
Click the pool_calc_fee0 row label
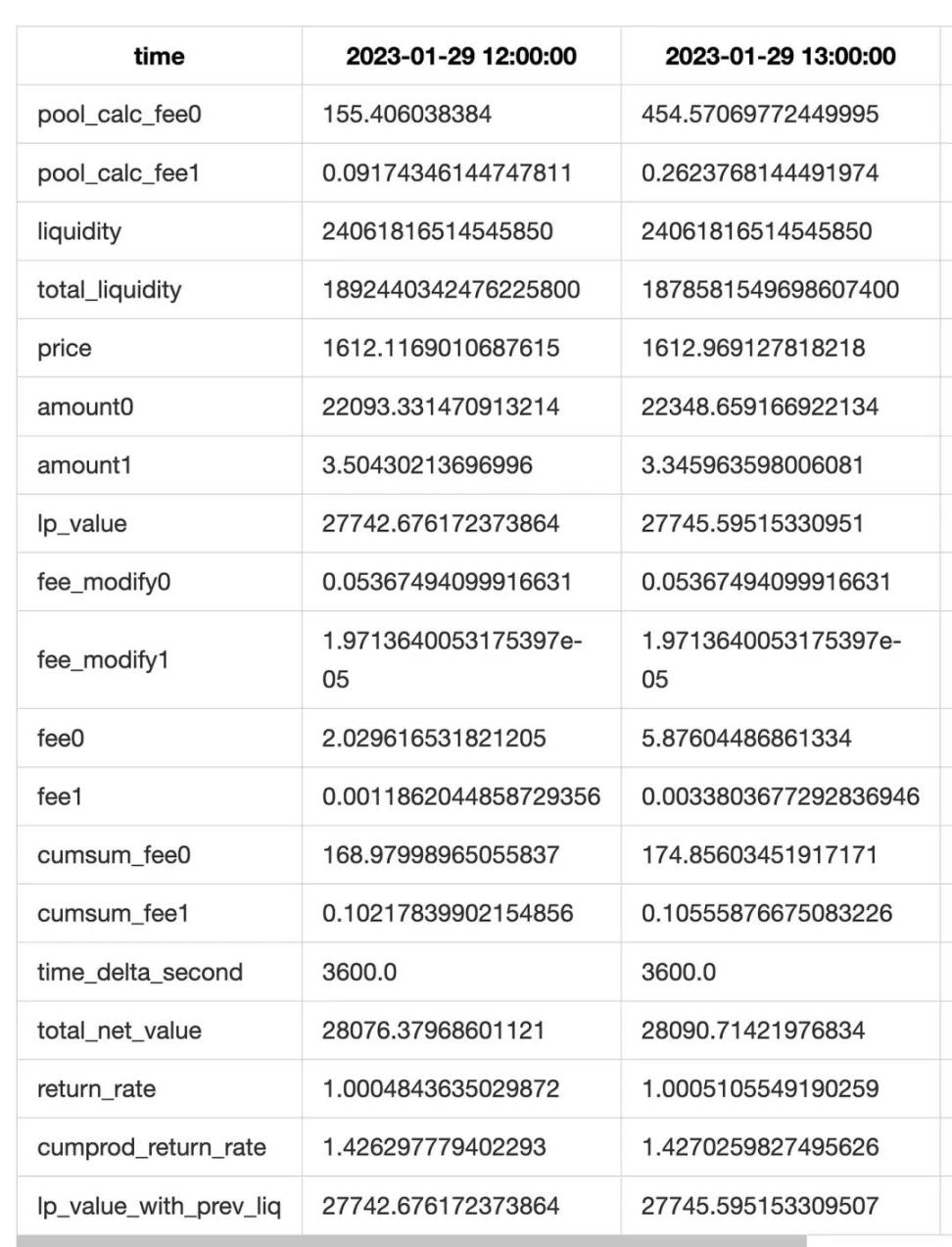click(119, 115)
